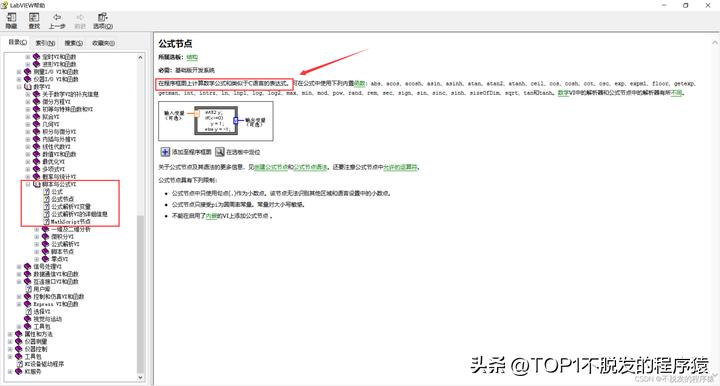Image resolution: width=720 pixels, height=386 pixels.
Task: Click the page icon beside 选择VI
Action: 28,311
